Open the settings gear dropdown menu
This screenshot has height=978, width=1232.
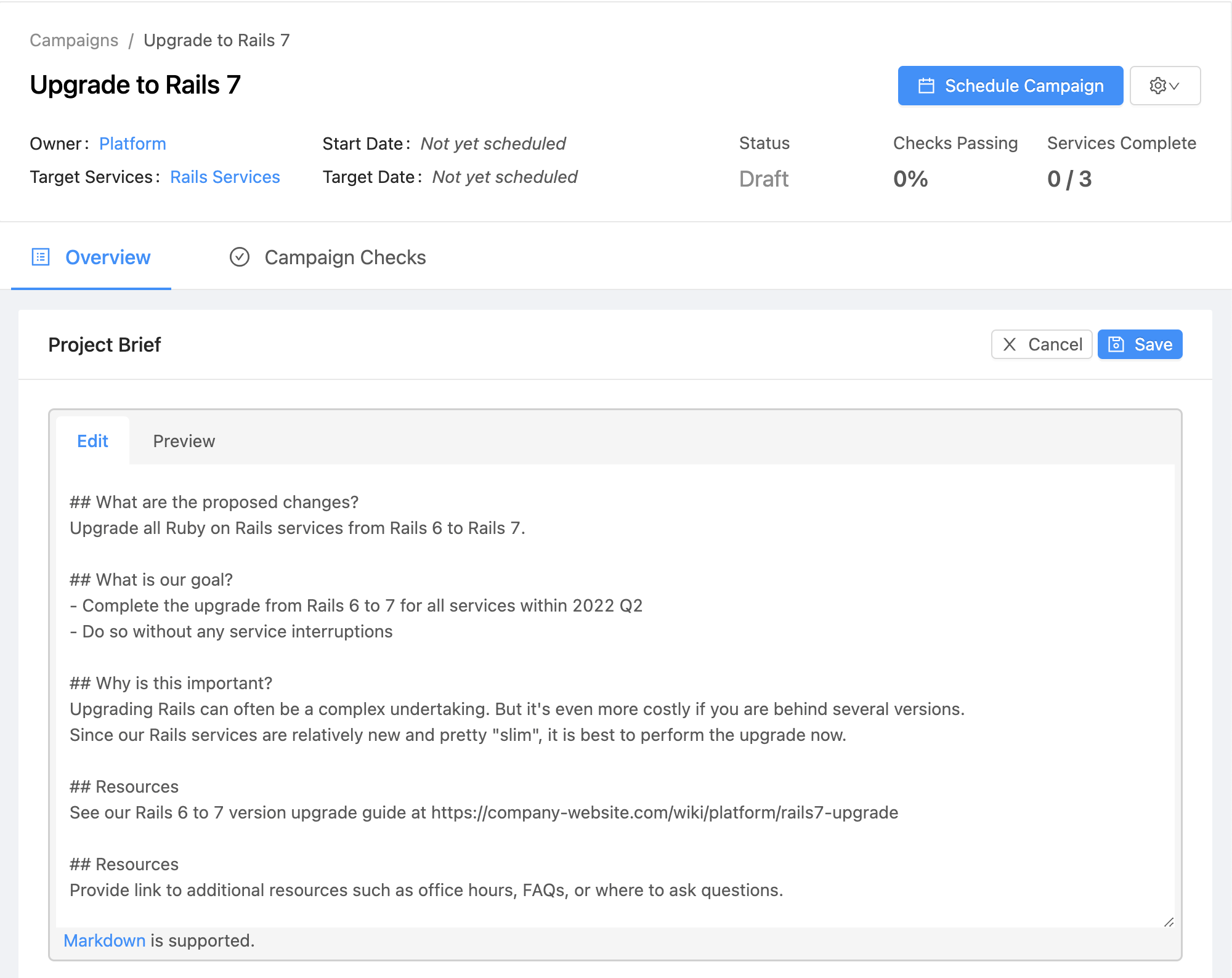[1164, 86]
